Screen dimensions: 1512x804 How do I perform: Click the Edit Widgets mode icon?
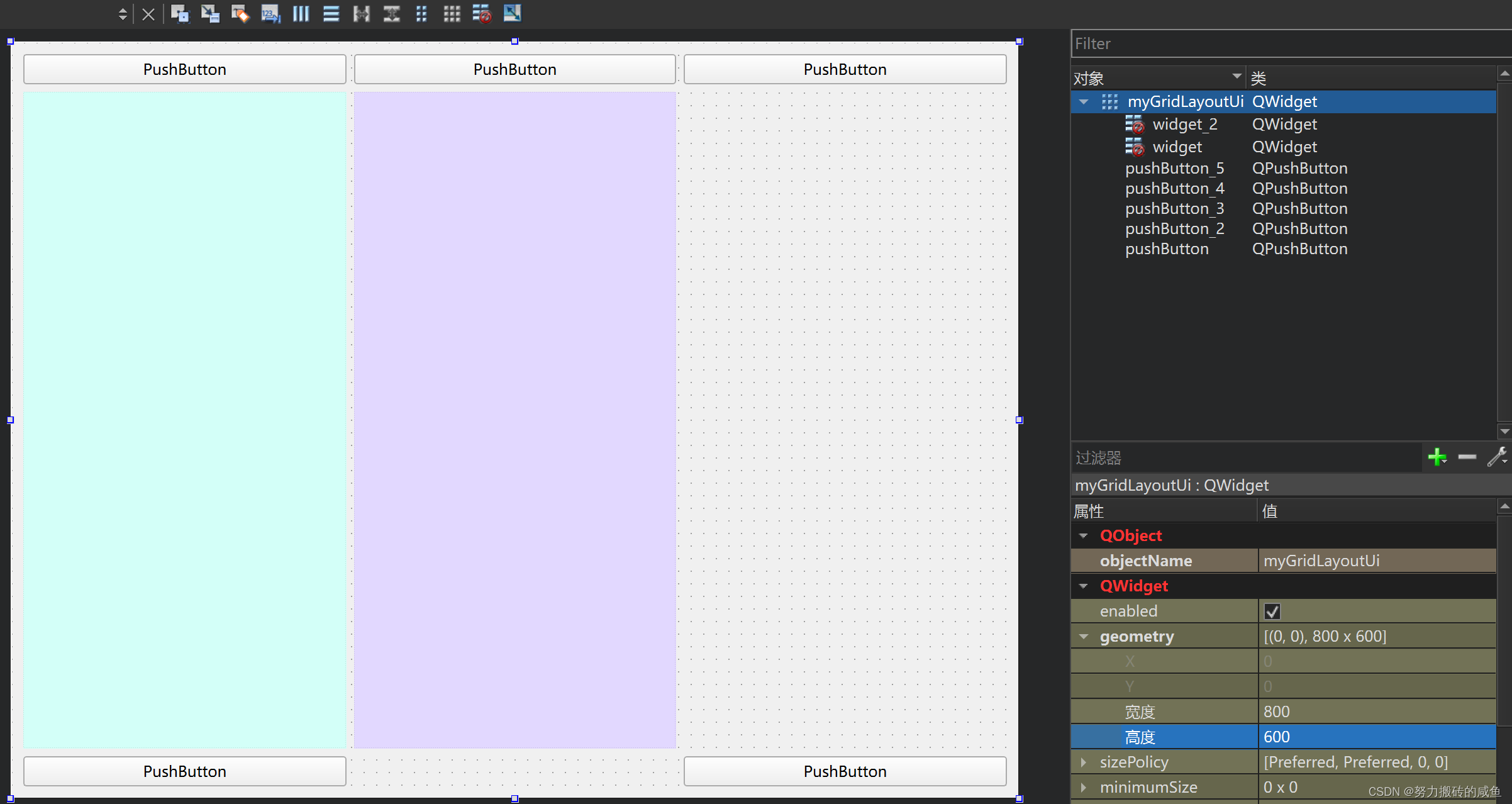tap(180, 14)
